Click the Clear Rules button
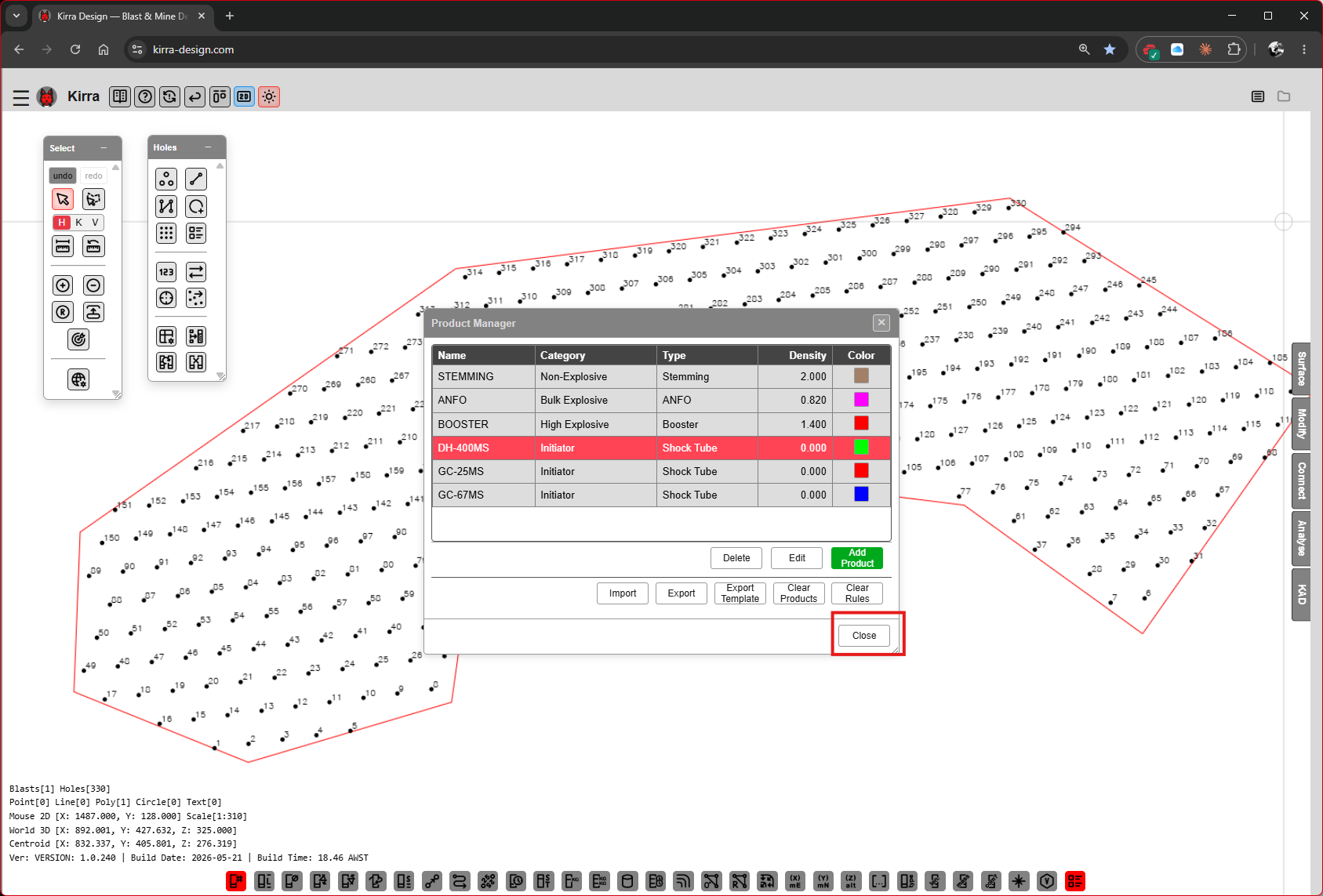The image size is (1323, 896). (x=857, y=593)
